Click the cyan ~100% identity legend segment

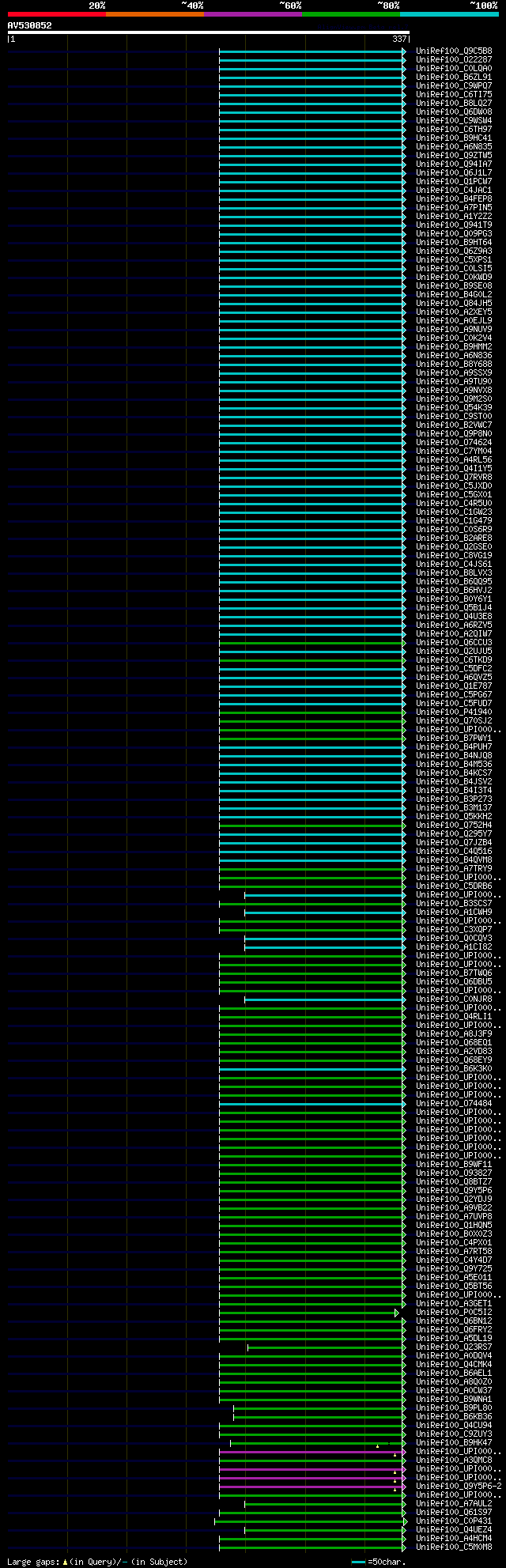pos(449,14)
